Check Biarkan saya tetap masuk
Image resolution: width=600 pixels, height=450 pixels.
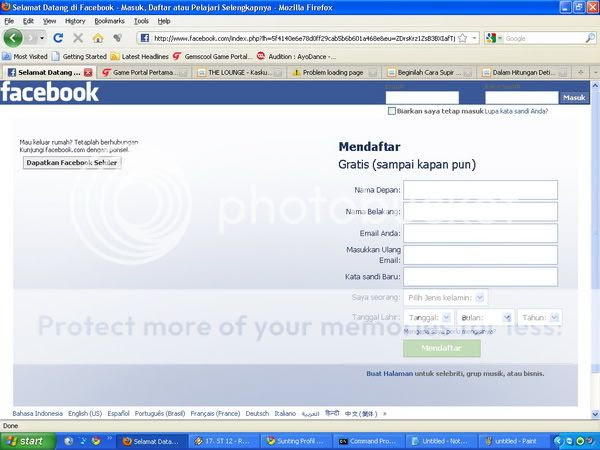(391, 111)
